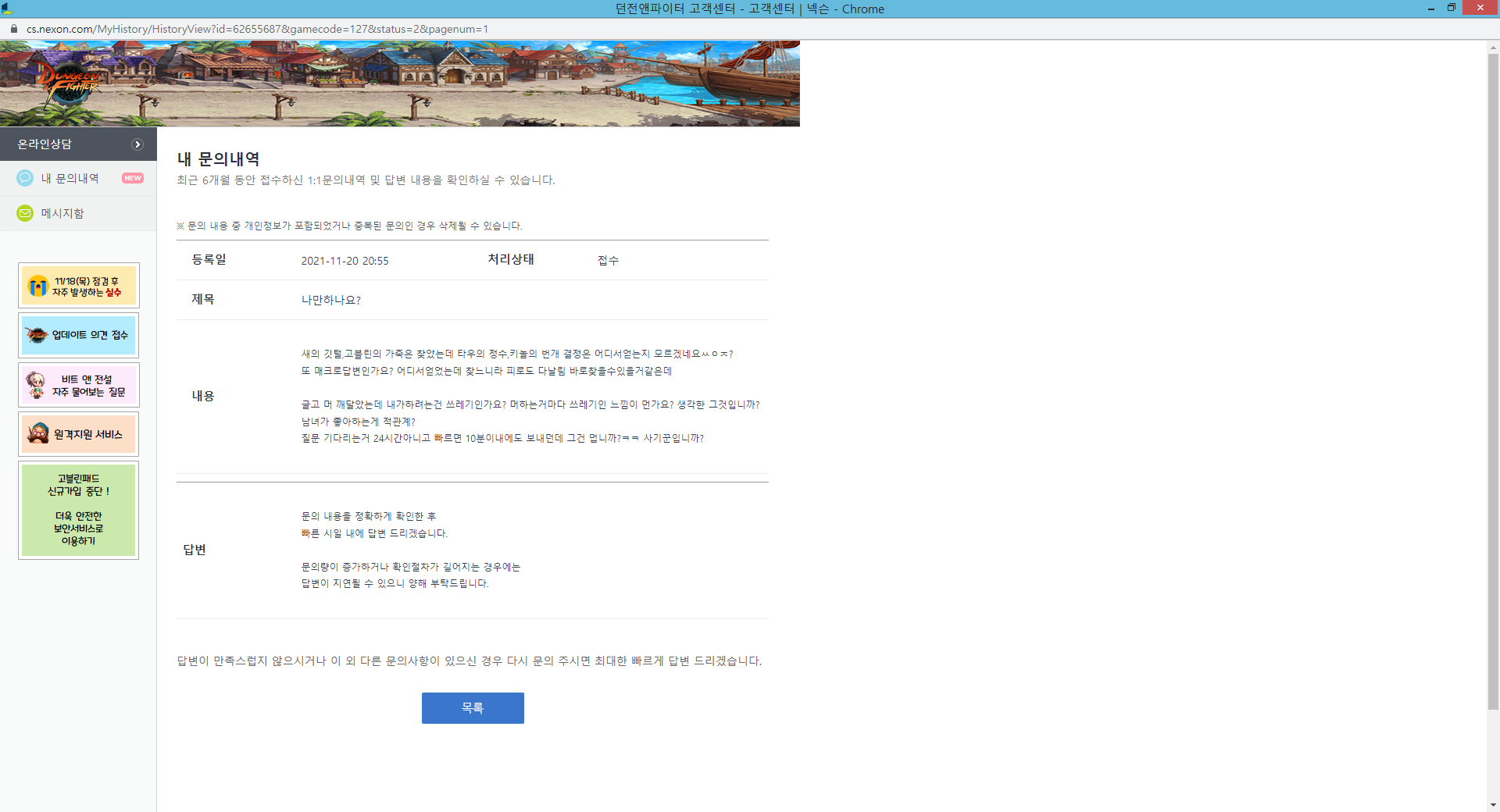Viewport: 1500px width, 812px height.
Task: Open the 비트 앤 전설 FAQ banner
Action: pyautogui.click(x=78, y=385)
